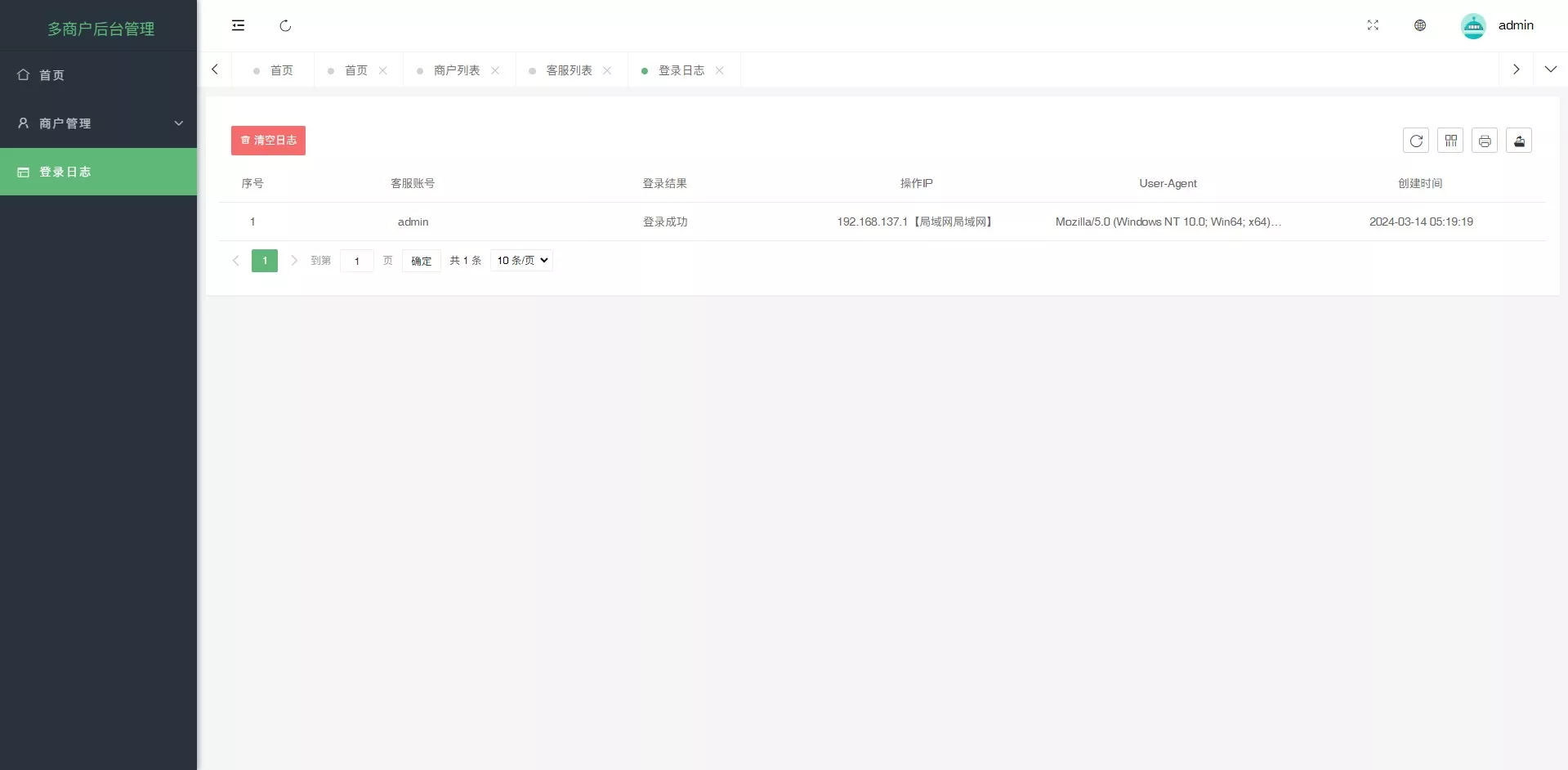Refresh the login log table
The height and width of the screenshot is (770, 1568).
click(1416, 140)
